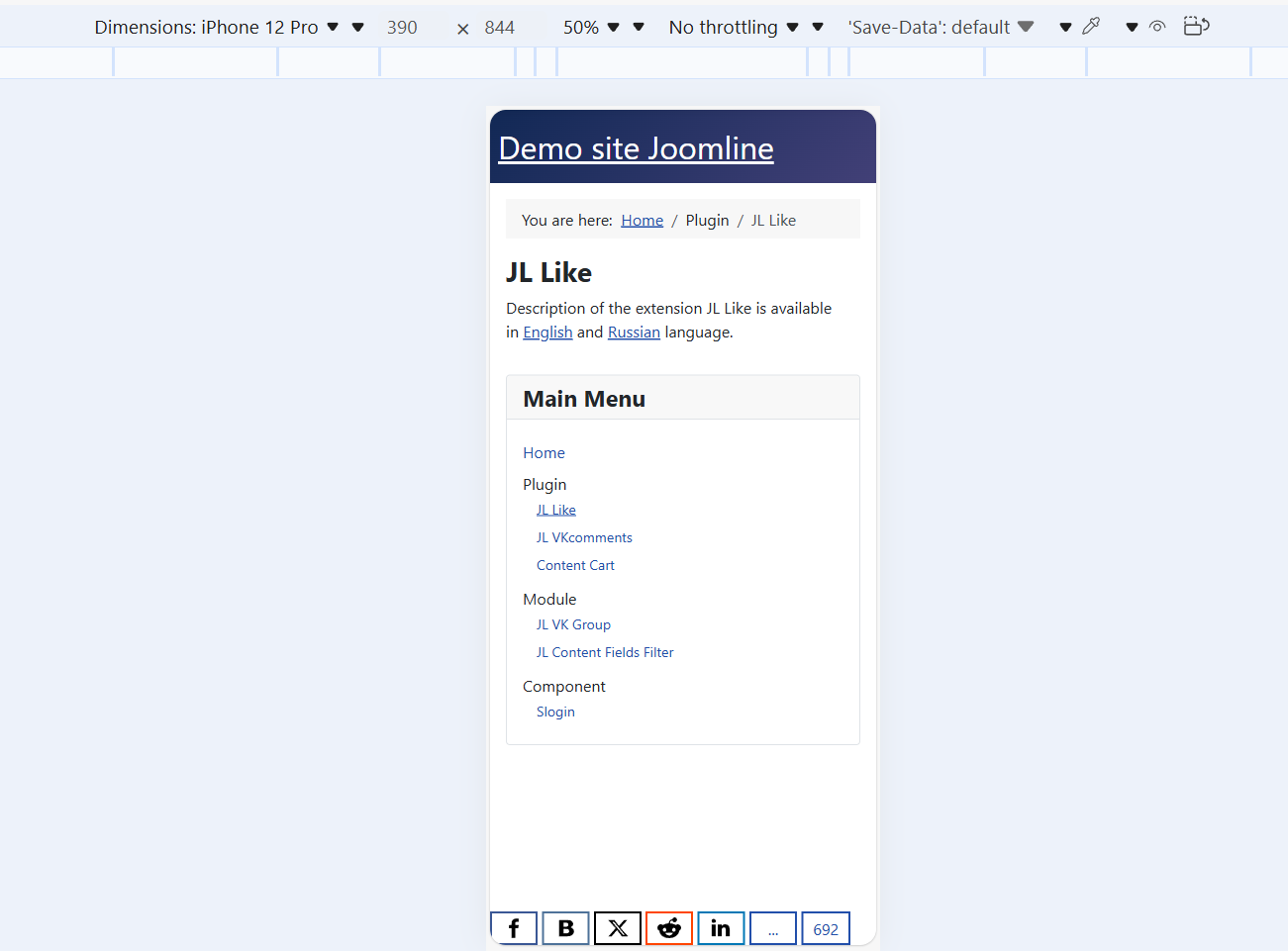The width and height of the screenshot is (1288, 951).
Task: Click the Demo site Joomline title
Action: coord(636,148)
